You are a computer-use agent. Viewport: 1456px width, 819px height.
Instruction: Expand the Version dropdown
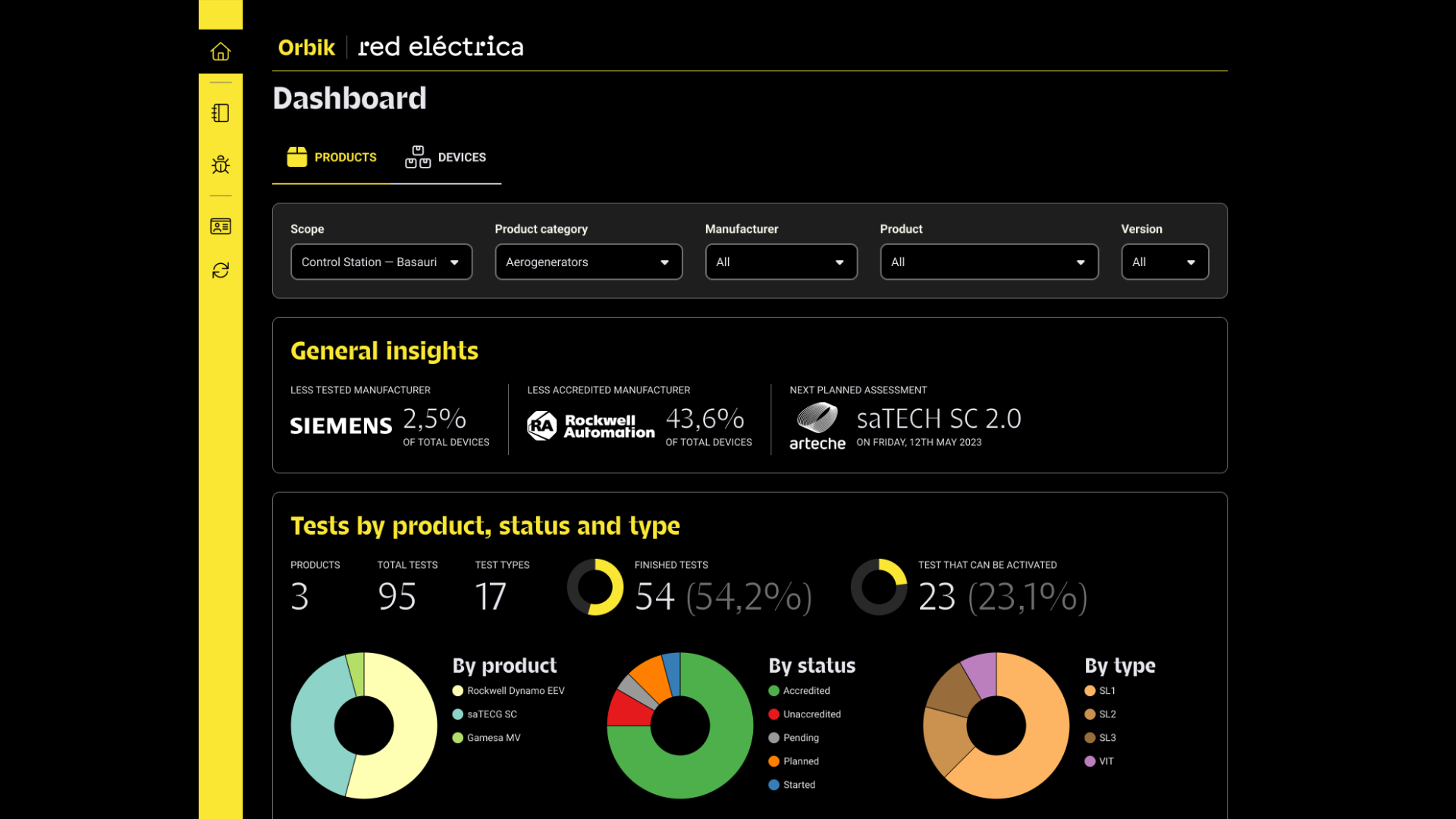(x=1164, y=262)
